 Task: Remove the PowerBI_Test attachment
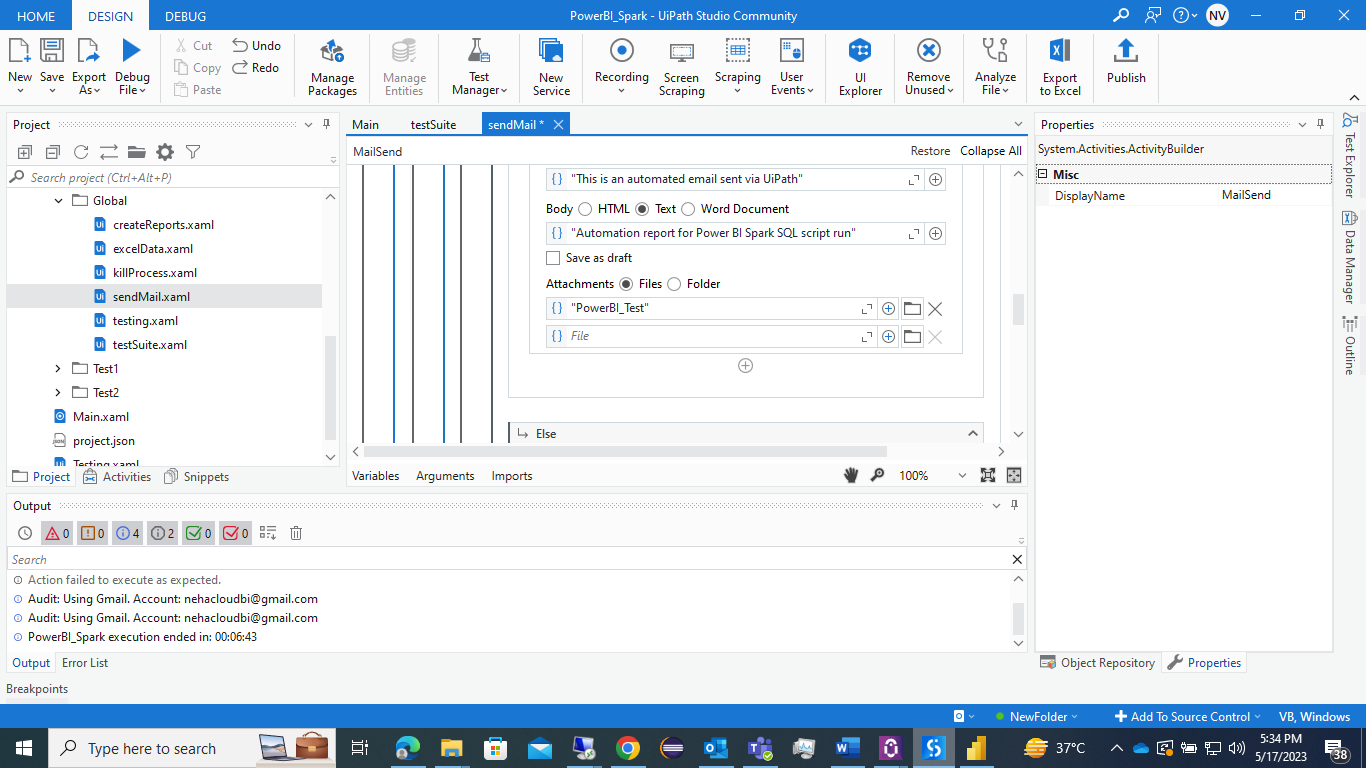click(x=935, y=308)
